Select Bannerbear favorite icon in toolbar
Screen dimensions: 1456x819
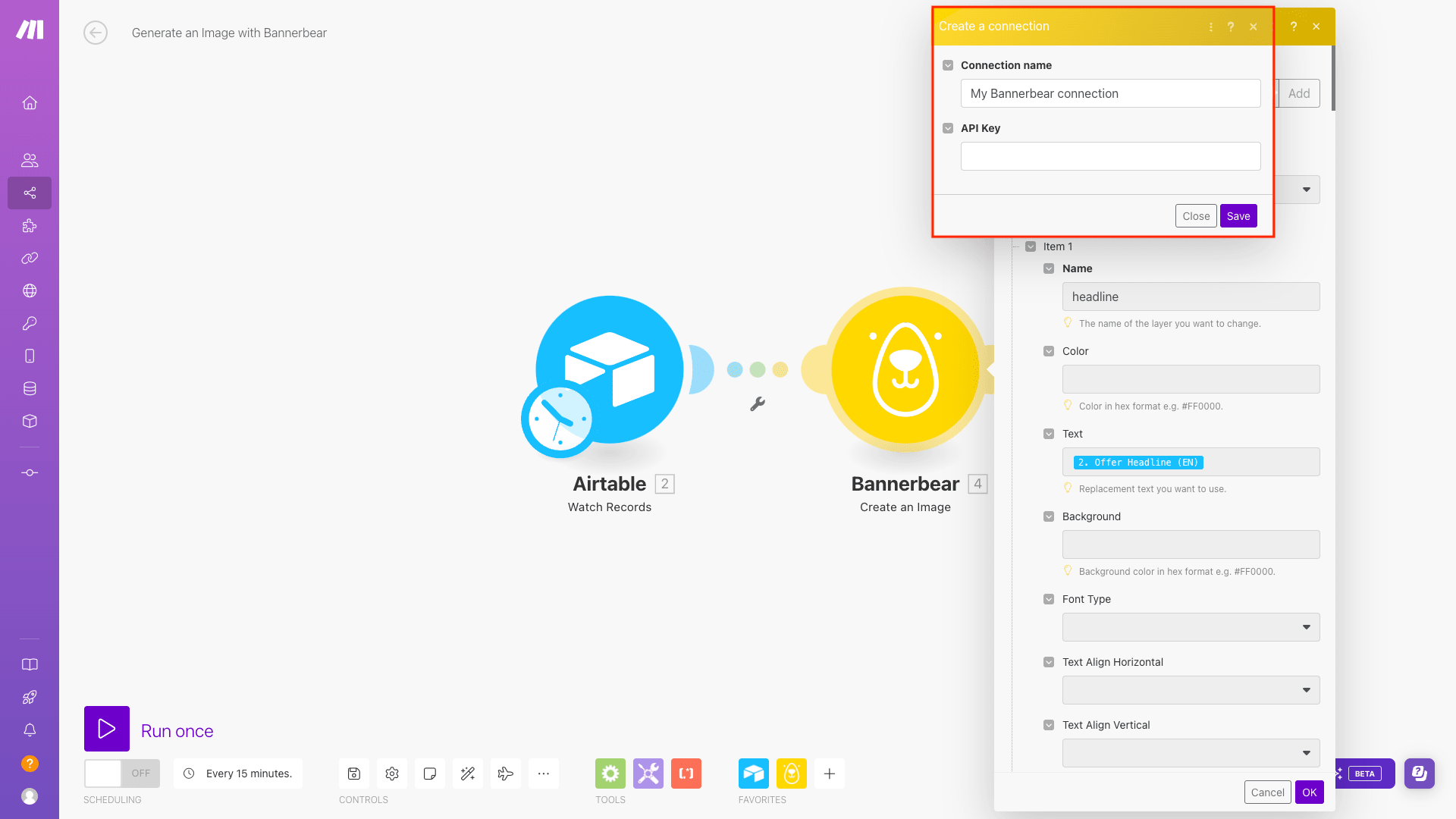point(792,773)
